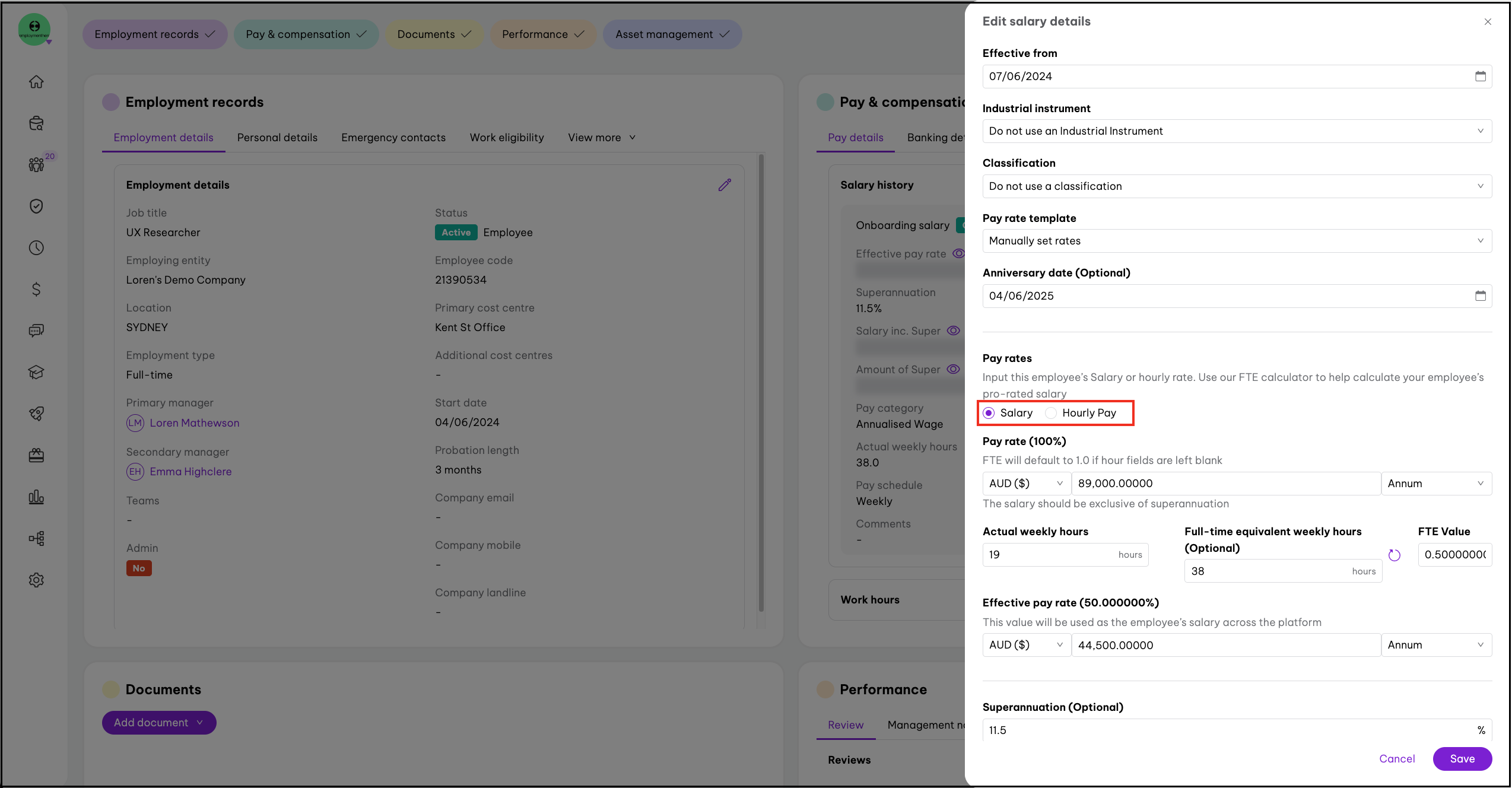Expand the Pay rate template dropdown
The height and width of the screenshot is (788, 1512).
point(1237,241)
